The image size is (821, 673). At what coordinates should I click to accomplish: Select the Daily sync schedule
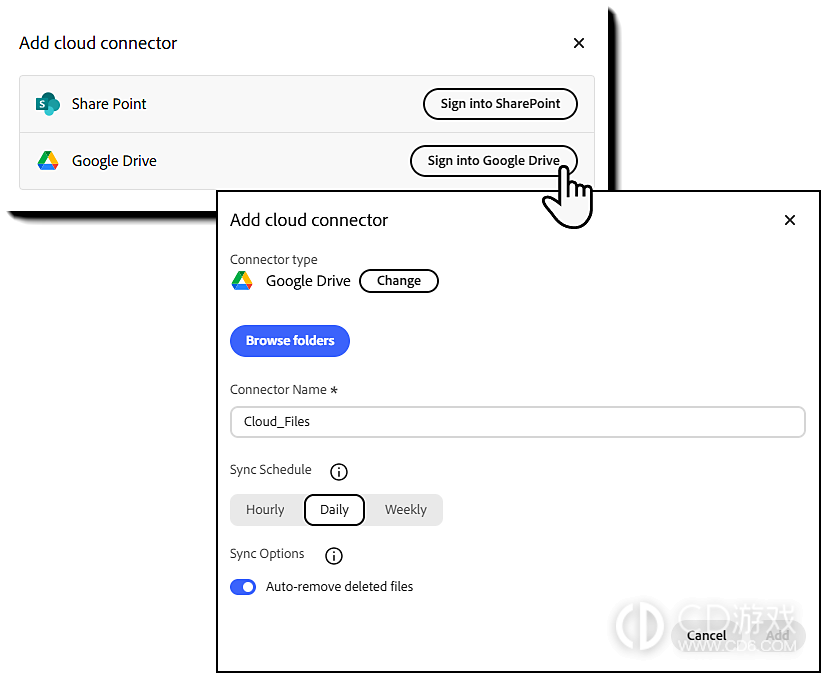pyautogui.click(x=334, y=510)
